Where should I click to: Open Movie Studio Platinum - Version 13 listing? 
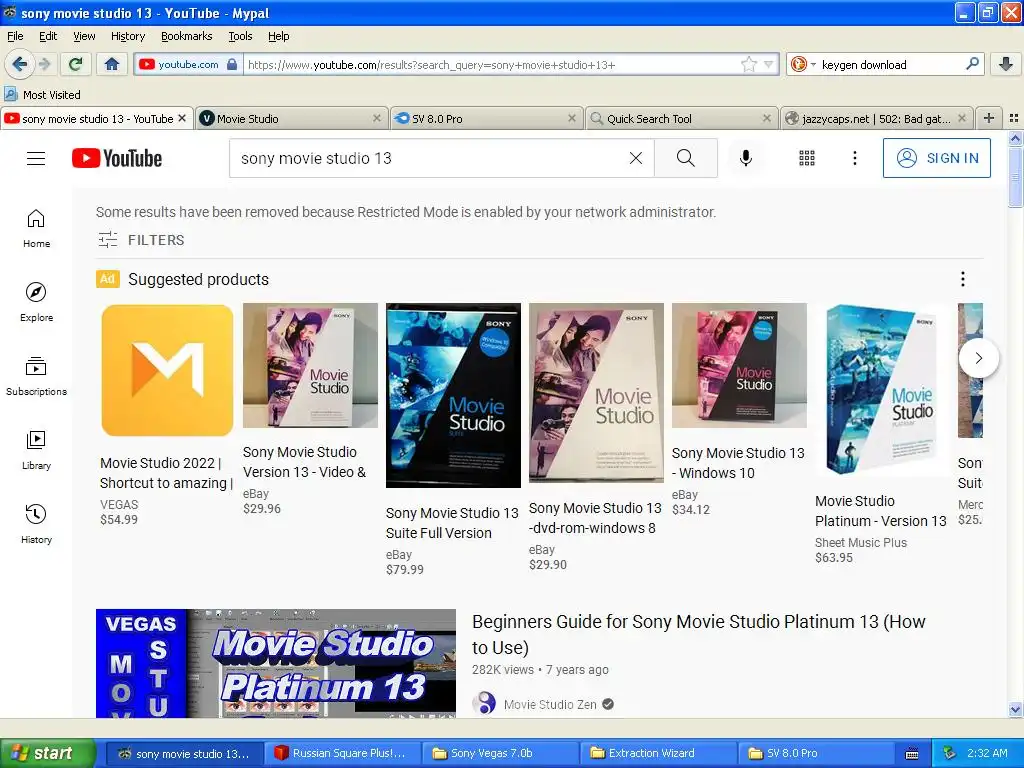tap(882, 434)
